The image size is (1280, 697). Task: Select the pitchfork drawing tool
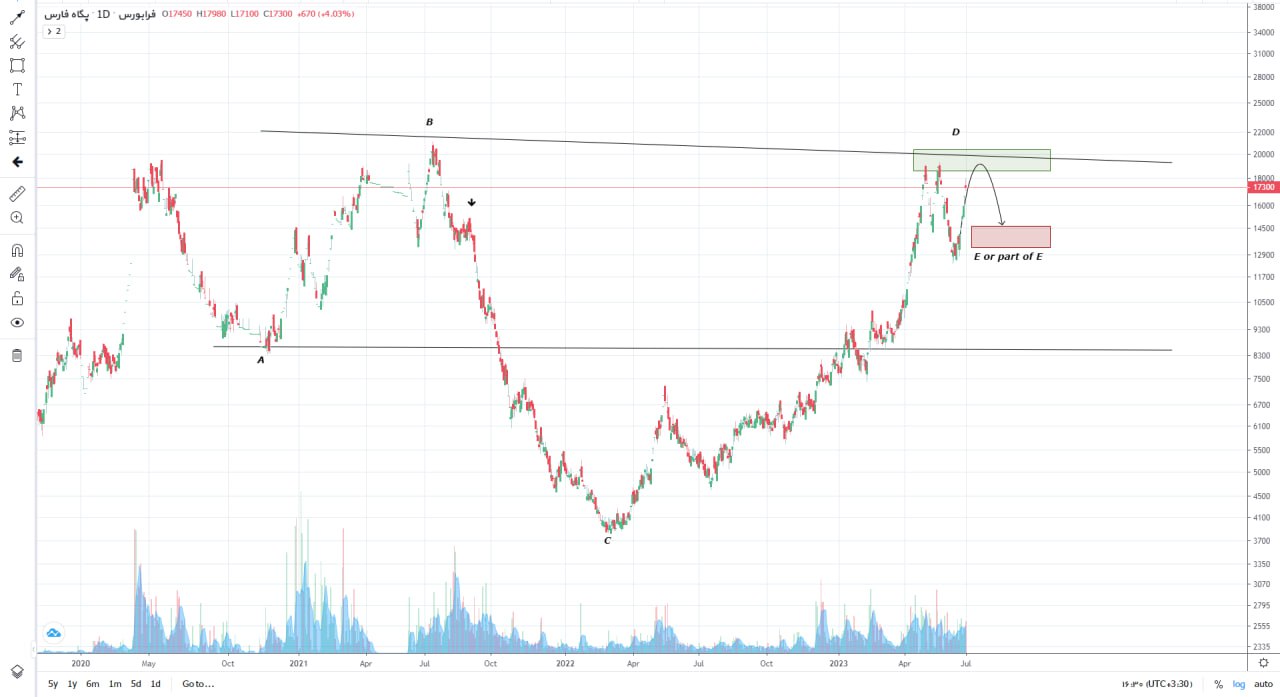[17, 42]
